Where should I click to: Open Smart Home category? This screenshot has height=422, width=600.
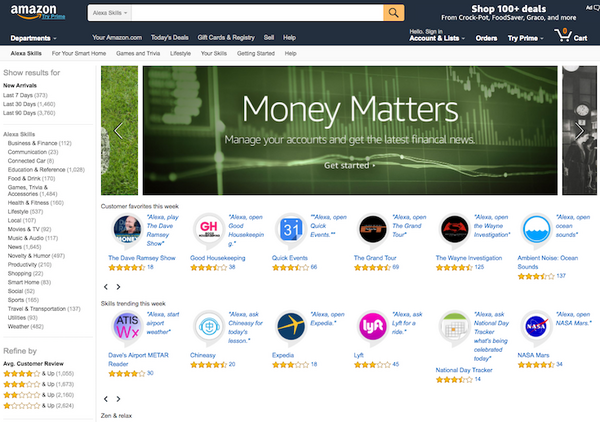click(x=29, y=282)
